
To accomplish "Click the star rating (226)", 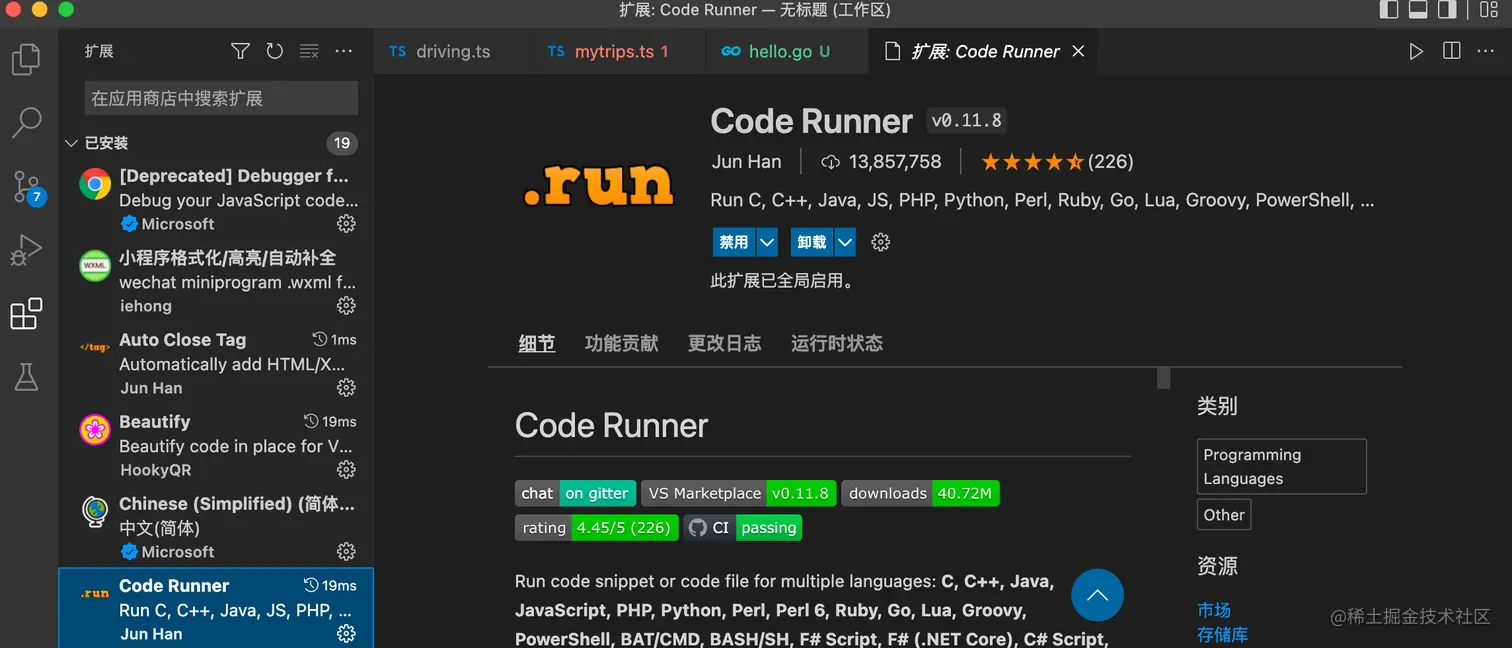I will [1057, 162].
